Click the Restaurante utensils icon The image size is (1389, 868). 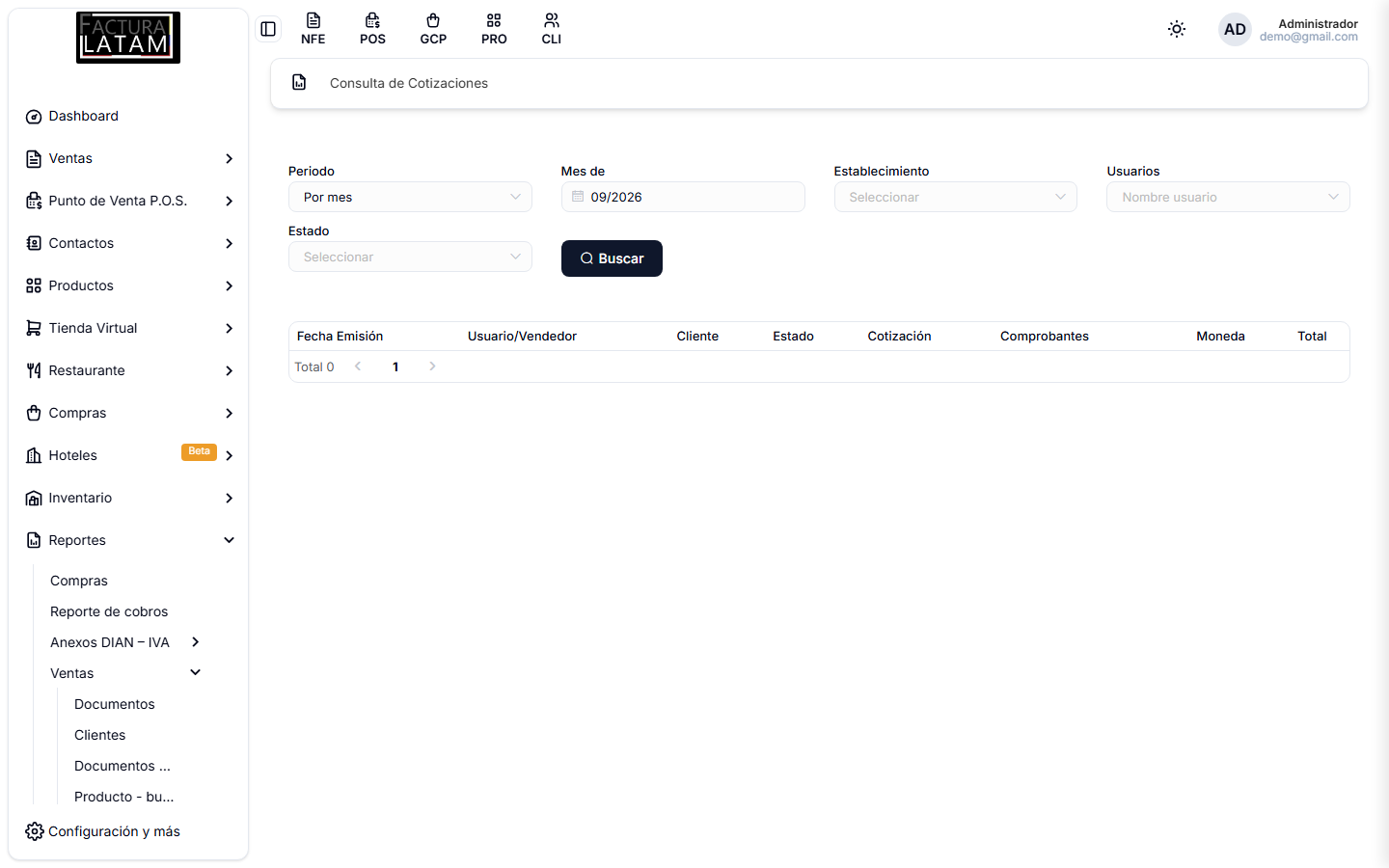pos(34,371)
